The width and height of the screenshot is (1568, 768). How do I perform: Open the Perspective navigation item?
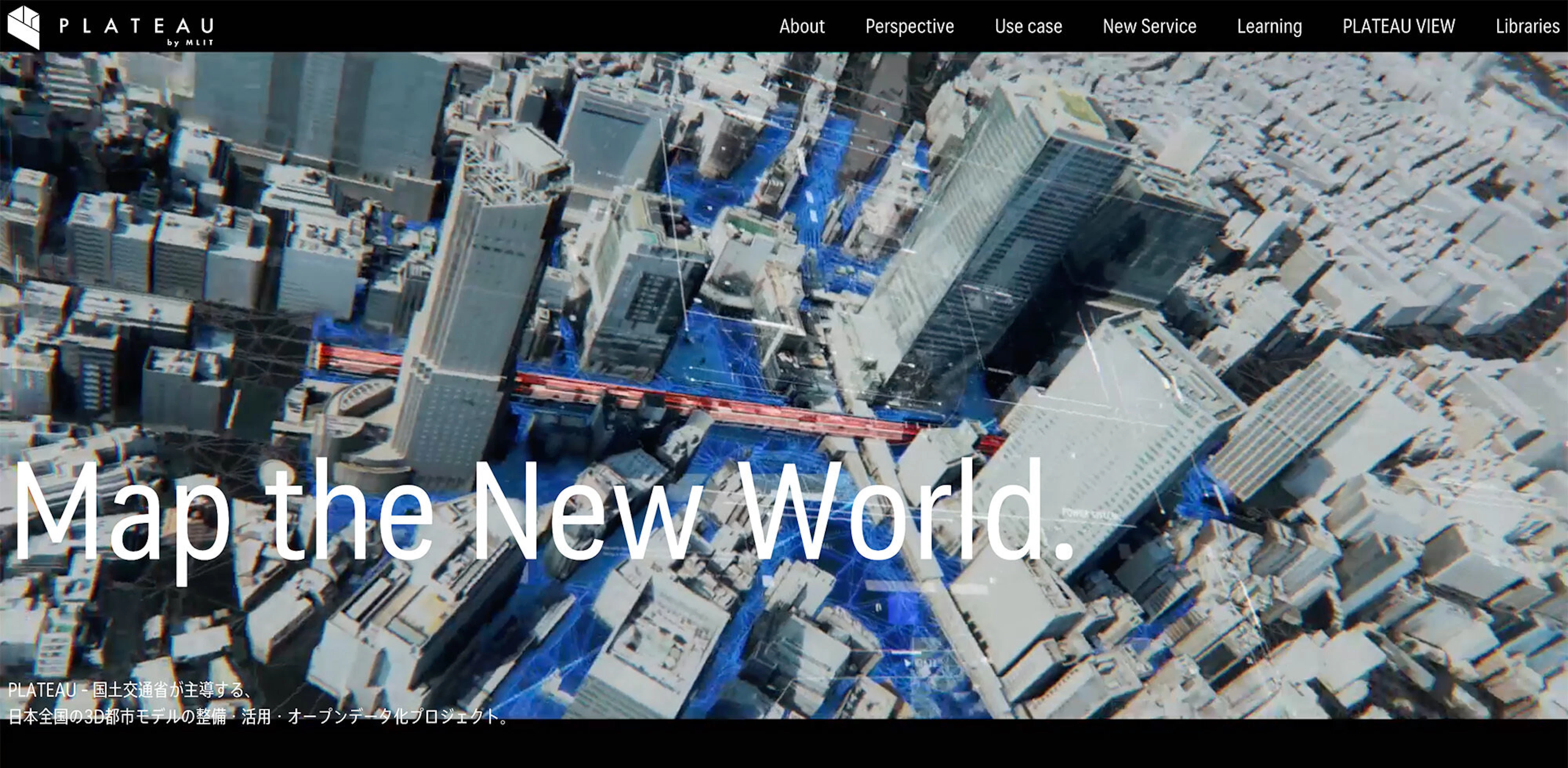tap(909, 26)
